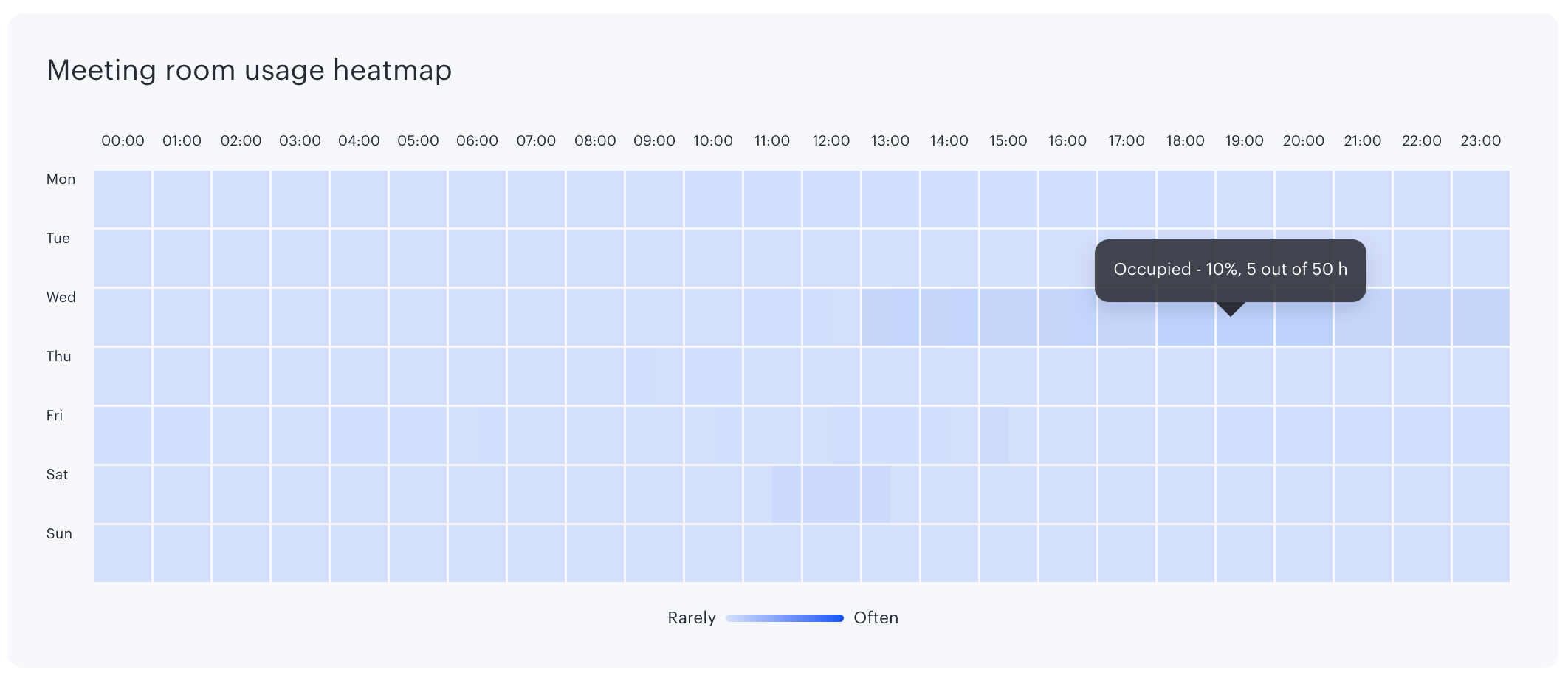
Task: Click the Saturday 12:00 heatmap cell
Action: tap(831, 494)
